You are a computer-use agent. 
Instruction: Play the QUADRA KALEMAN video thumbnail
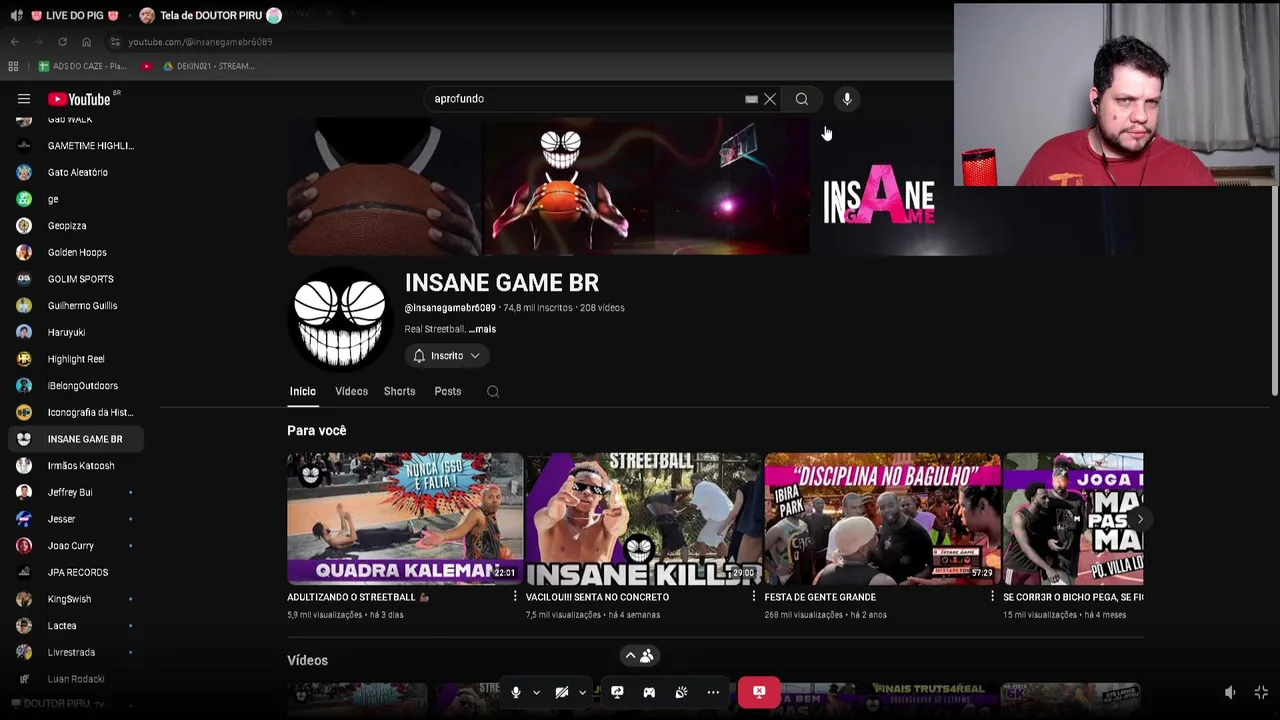[404, 518]
